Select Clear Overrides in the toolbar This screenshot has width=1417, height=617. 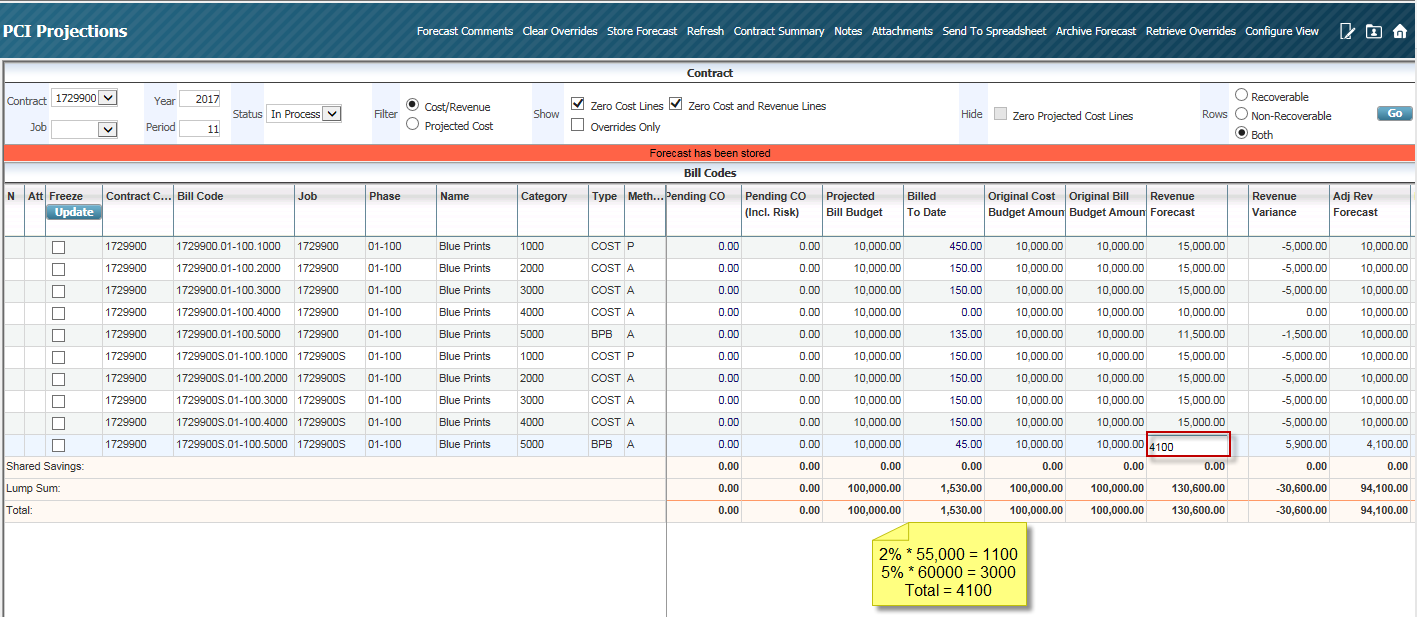point(560,31)
